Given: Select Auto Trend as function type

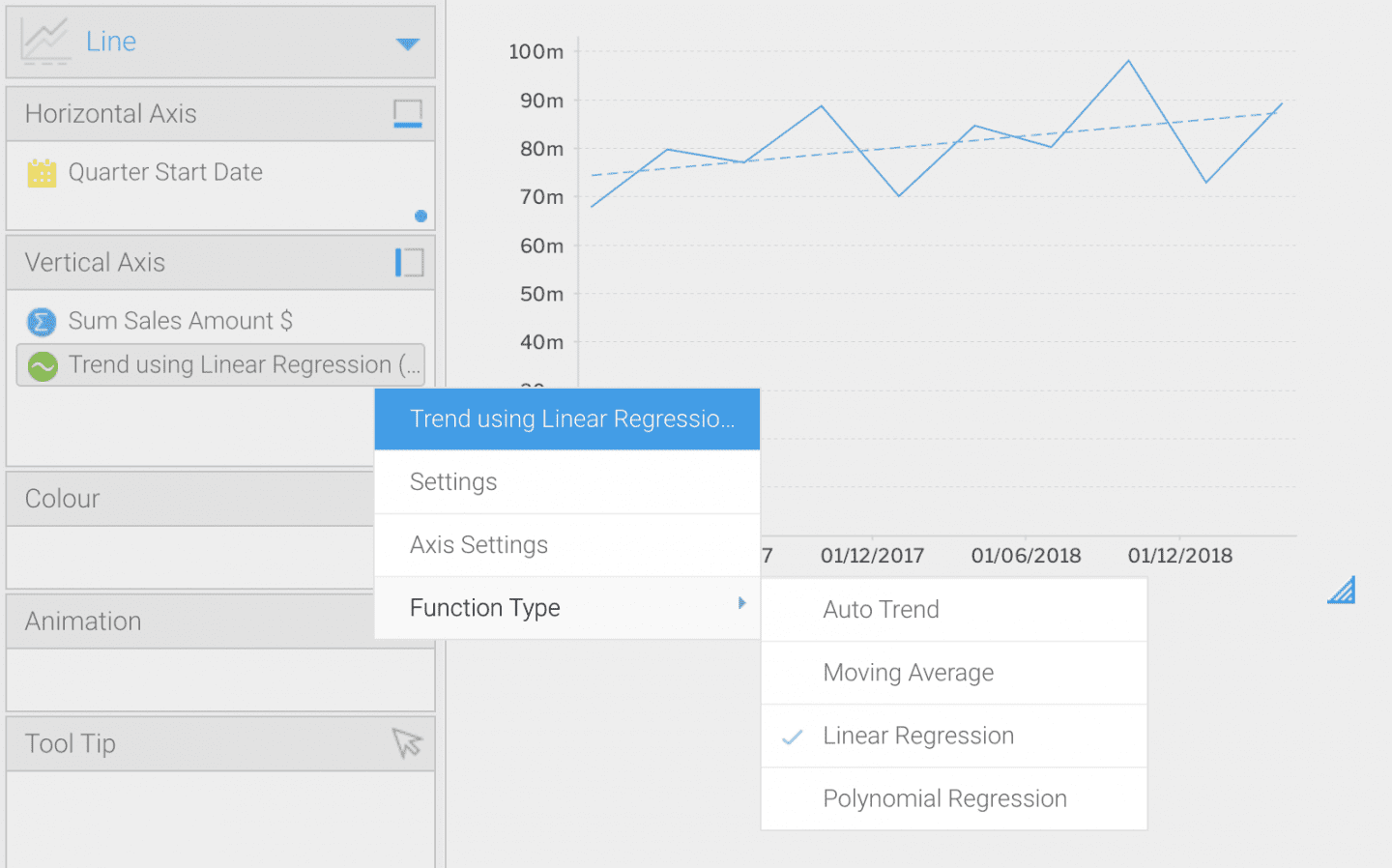Looking at the screenshot, I should [881, 609].
